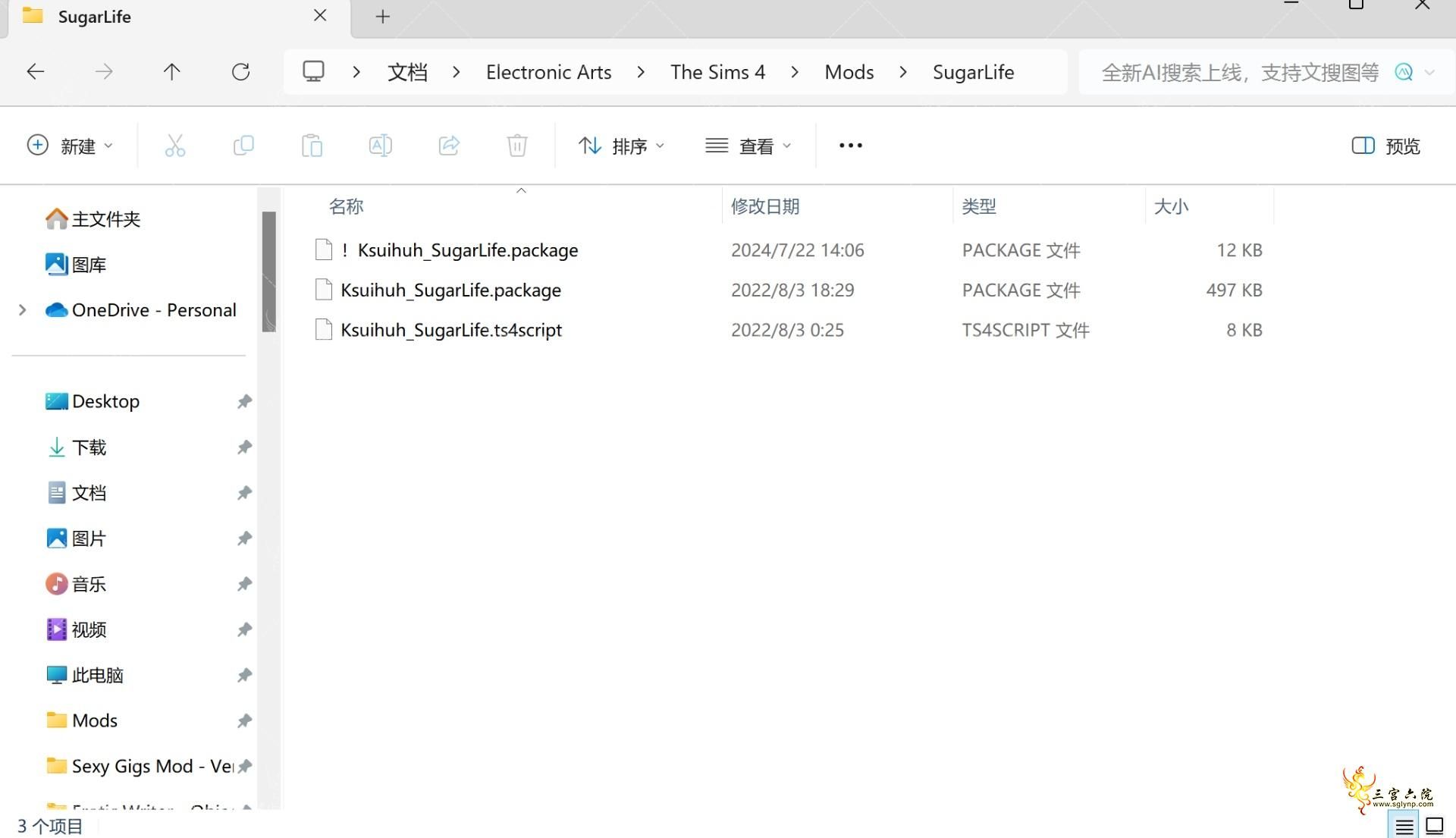Toggle the 预览 preview pane
Screen dimensions: 1456x838
click(x=1386, y=146)
